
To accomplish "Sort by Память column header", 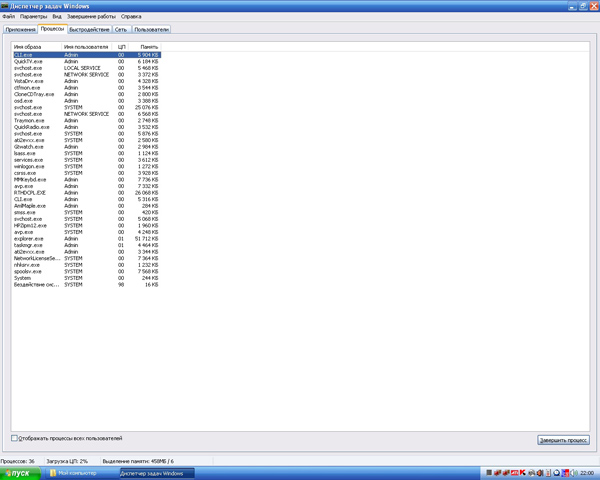I will (x=145, y=47).
